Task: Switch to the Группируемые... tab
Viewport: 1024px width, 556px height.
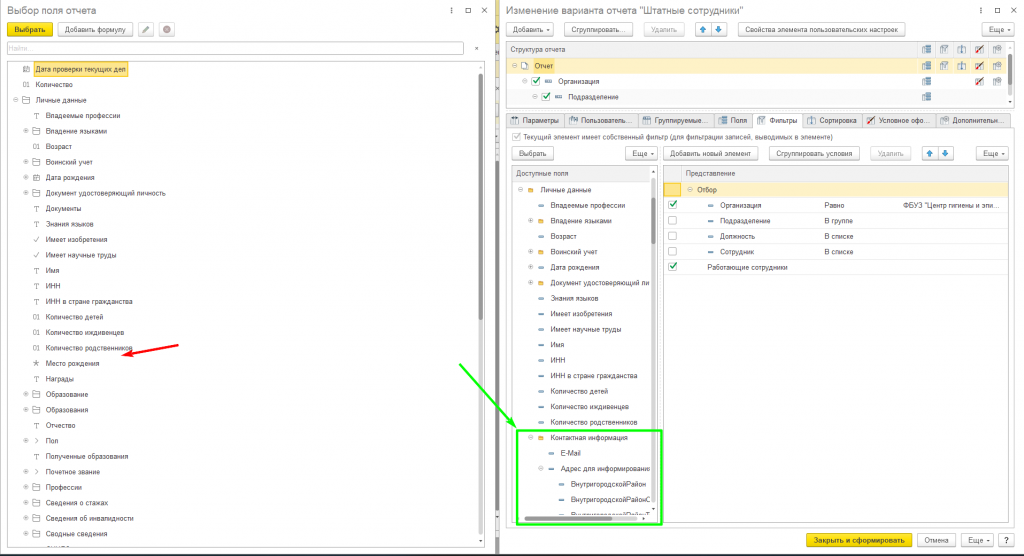Action: 675,120
